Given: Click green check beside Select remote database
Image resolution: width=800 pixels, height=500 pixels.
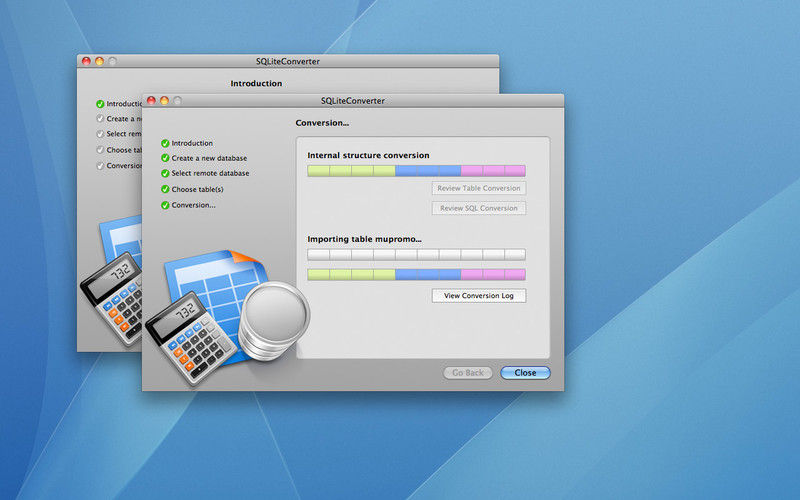Looking at the screenshot, I should [x=165, y=173].
